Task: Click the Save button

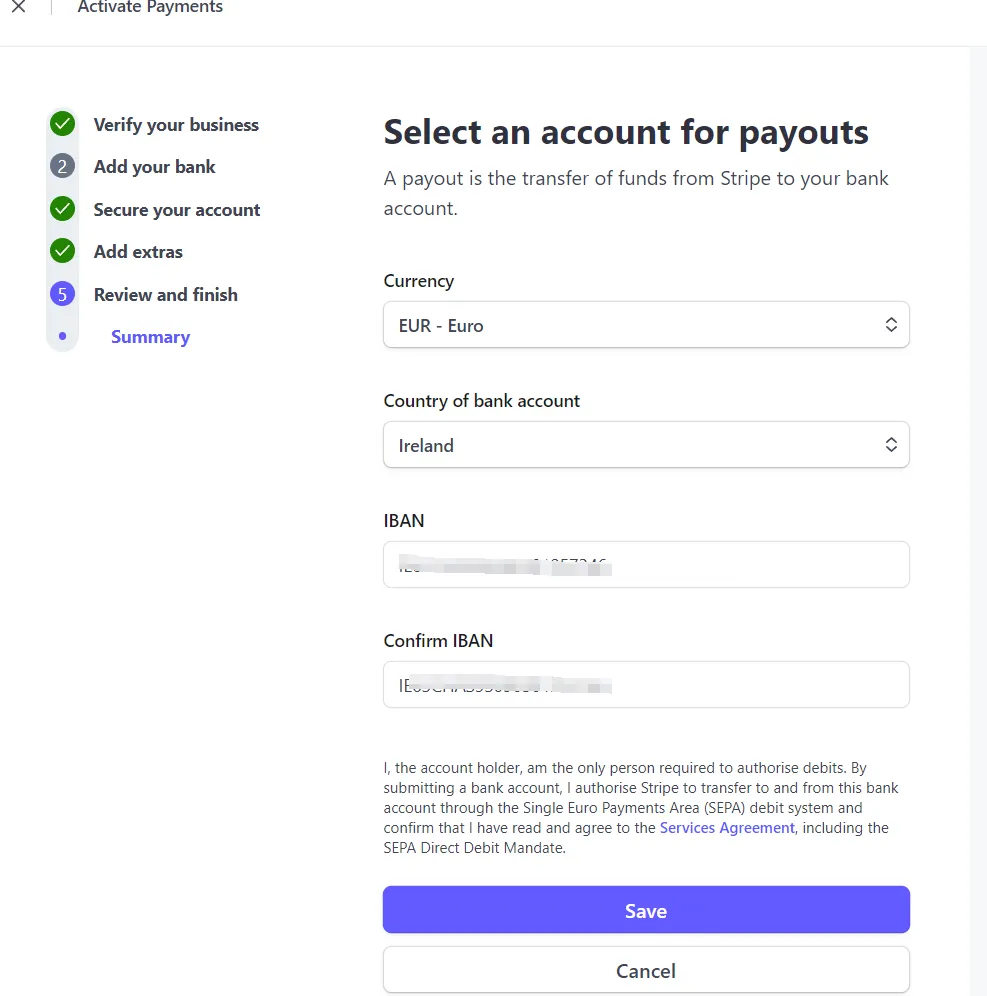Action: (x=646, y=910)
